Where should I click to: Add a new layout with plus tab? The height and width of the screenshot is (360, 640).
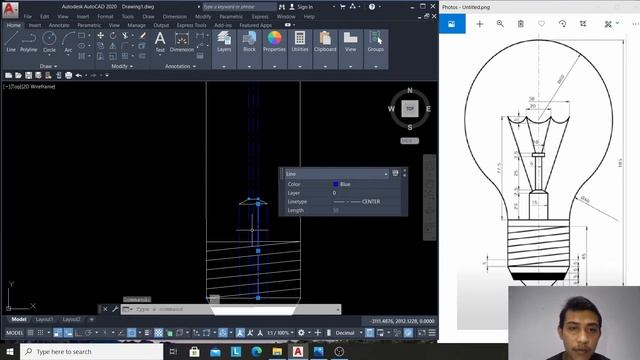pos(91,319)
